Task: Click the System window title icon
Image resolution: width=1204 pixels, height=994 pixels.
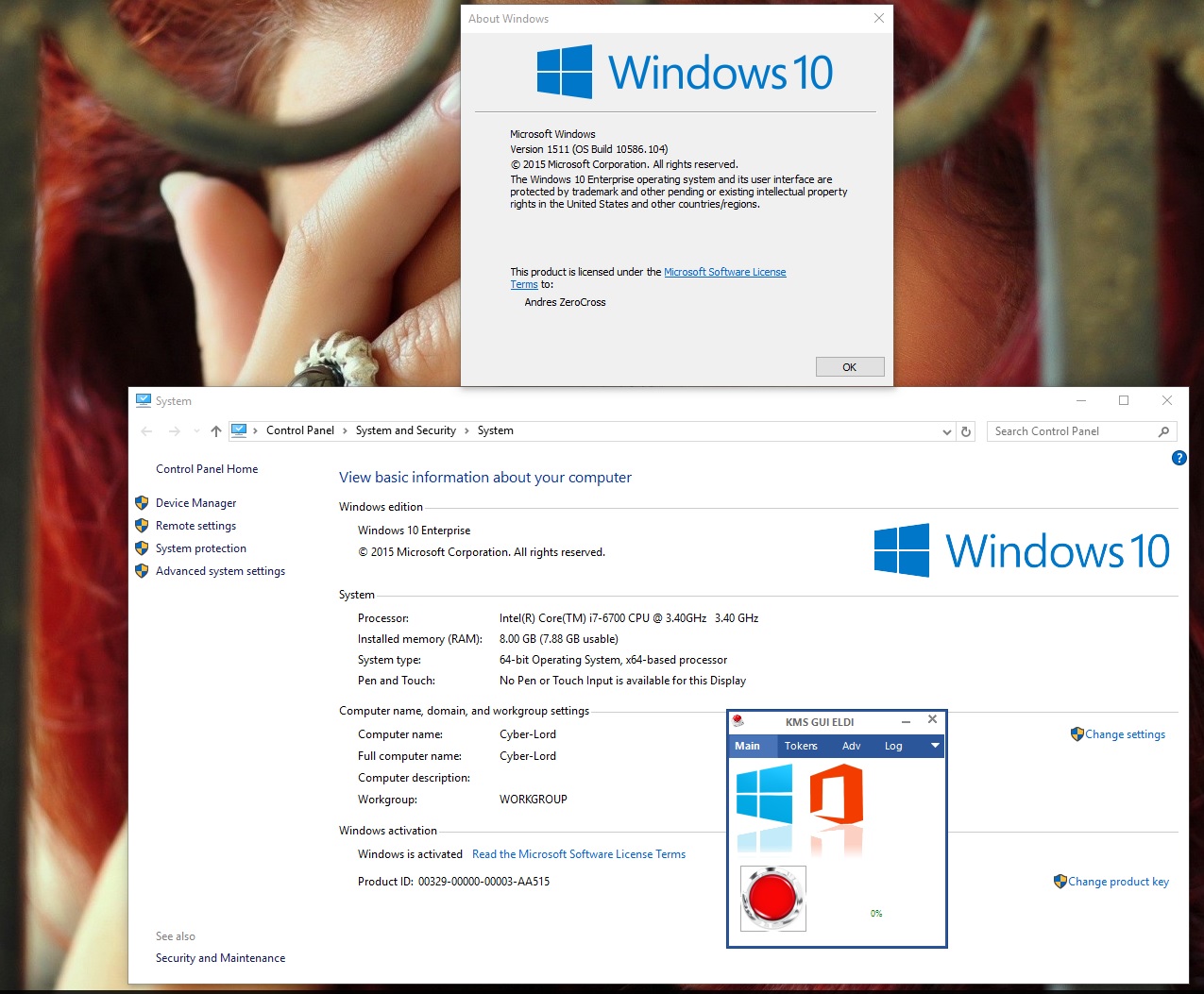Action: point(144,400)
